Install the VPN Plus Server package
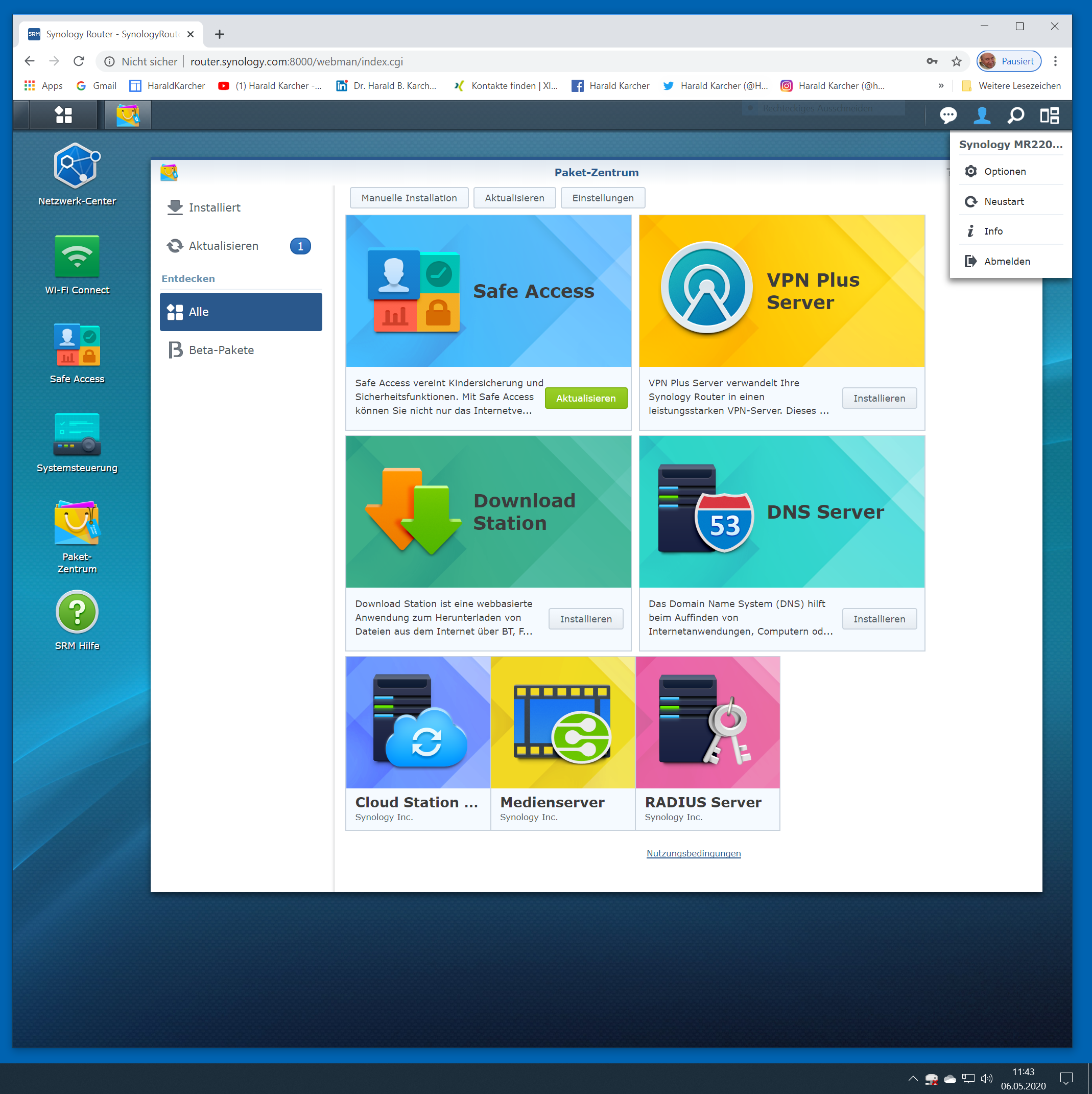The height and width of the screenshot is (1094, 1092). click(879, 398)
